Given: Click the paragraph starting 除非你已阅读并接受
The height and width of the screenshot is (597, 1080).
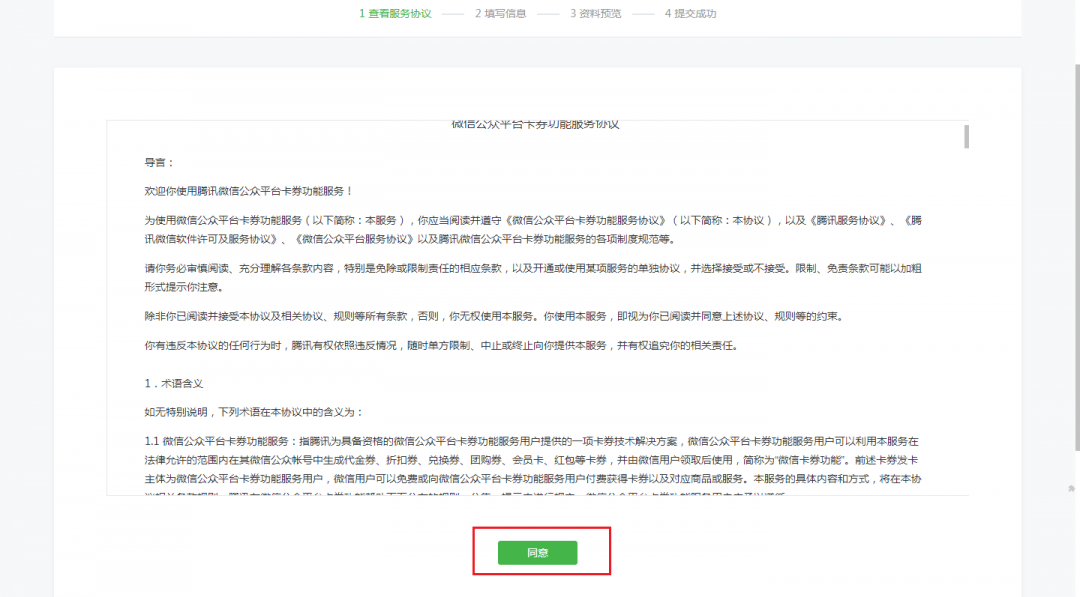Looking at the screenshot, I should pyautogui.click(x=493, y=317).
